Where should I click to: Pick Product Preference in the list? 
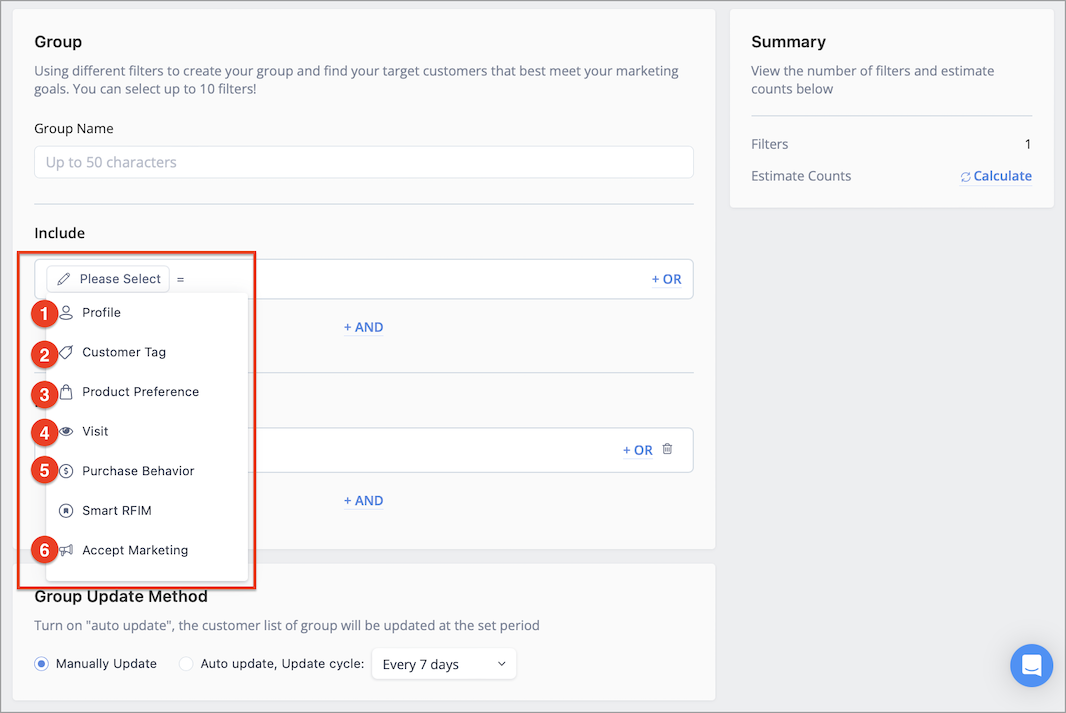click(x=140, y=392)
